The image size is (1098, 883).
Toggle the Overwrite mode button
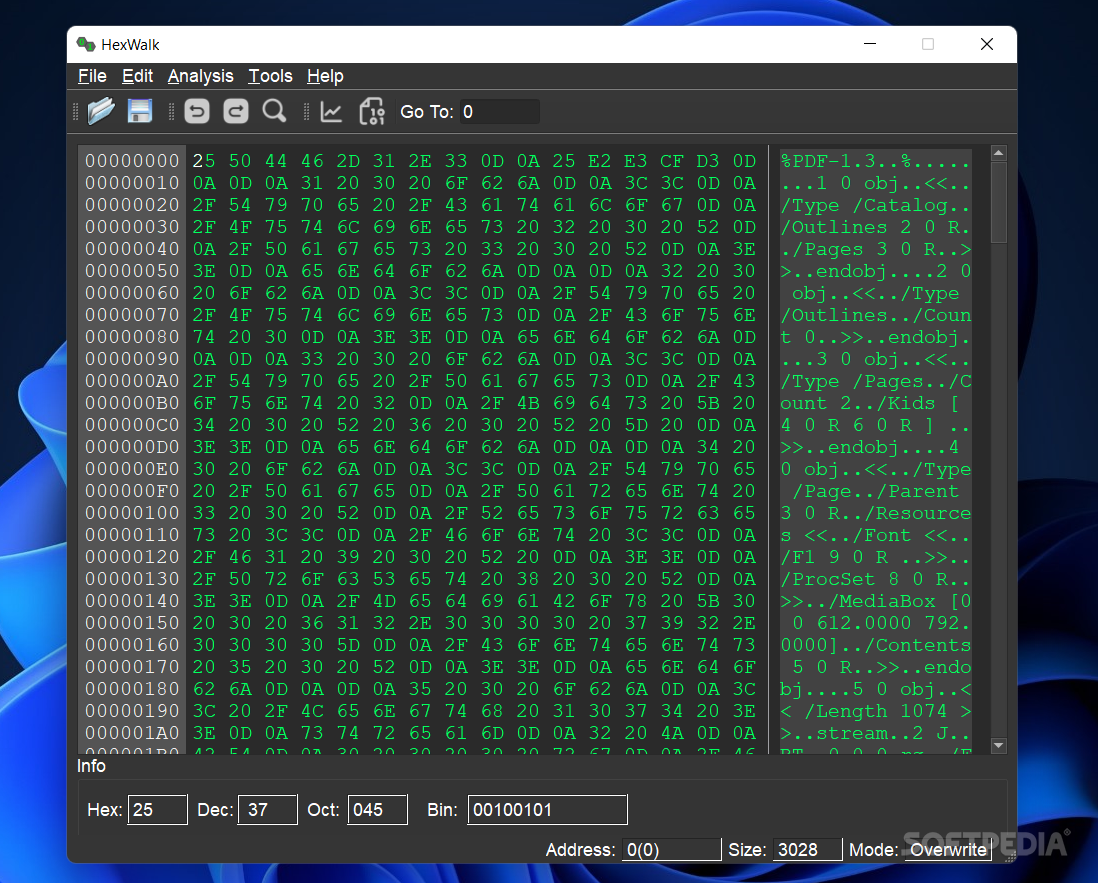click(948, 849)
